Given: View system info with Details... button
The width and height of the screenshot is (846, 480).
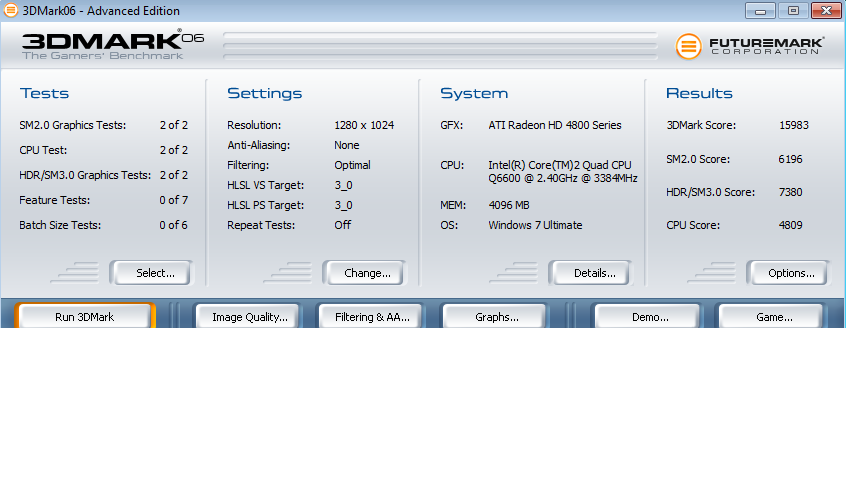Looking at the screenshot, I should (590, 273).
